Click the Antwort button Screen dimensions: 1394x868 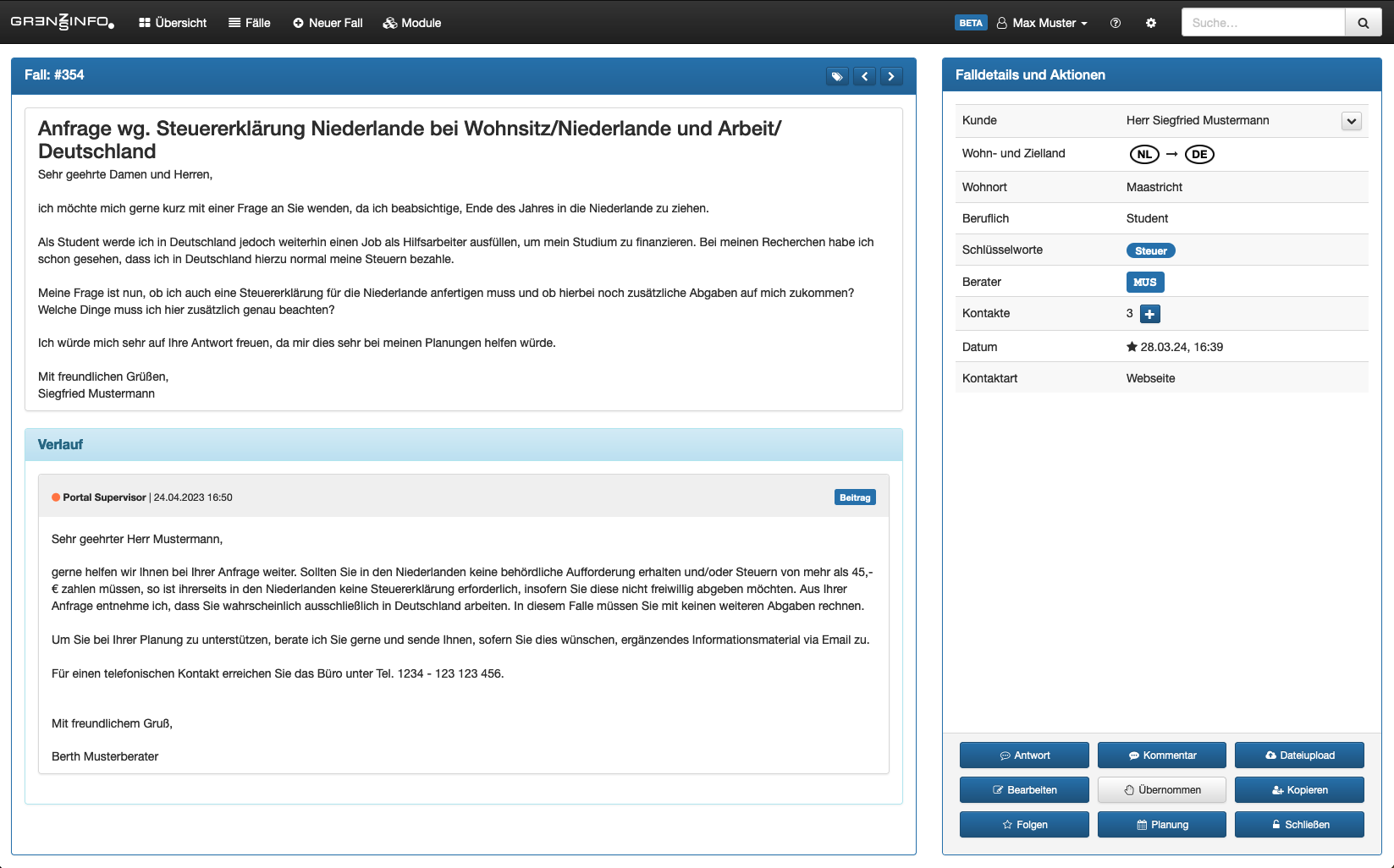click(1024, 755)
